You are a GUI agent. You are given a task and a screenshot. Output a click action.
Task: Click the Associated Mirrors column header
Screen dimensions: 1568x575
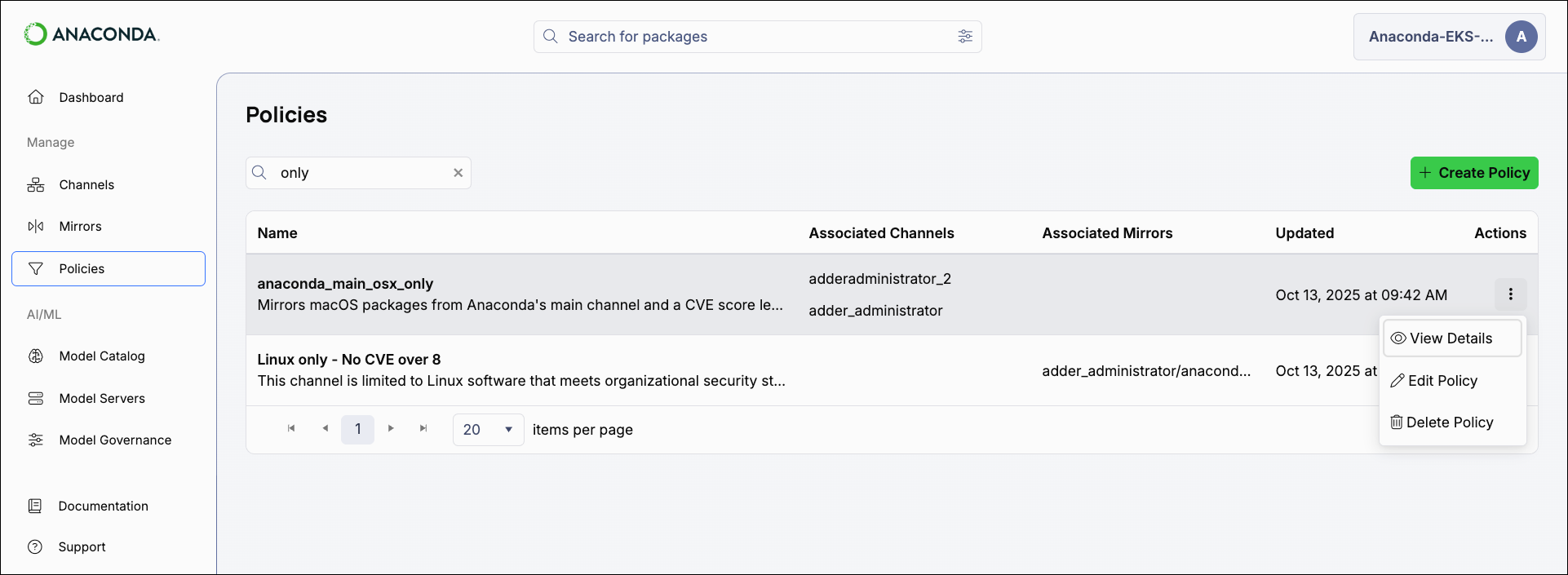[x=1107, y=233]
